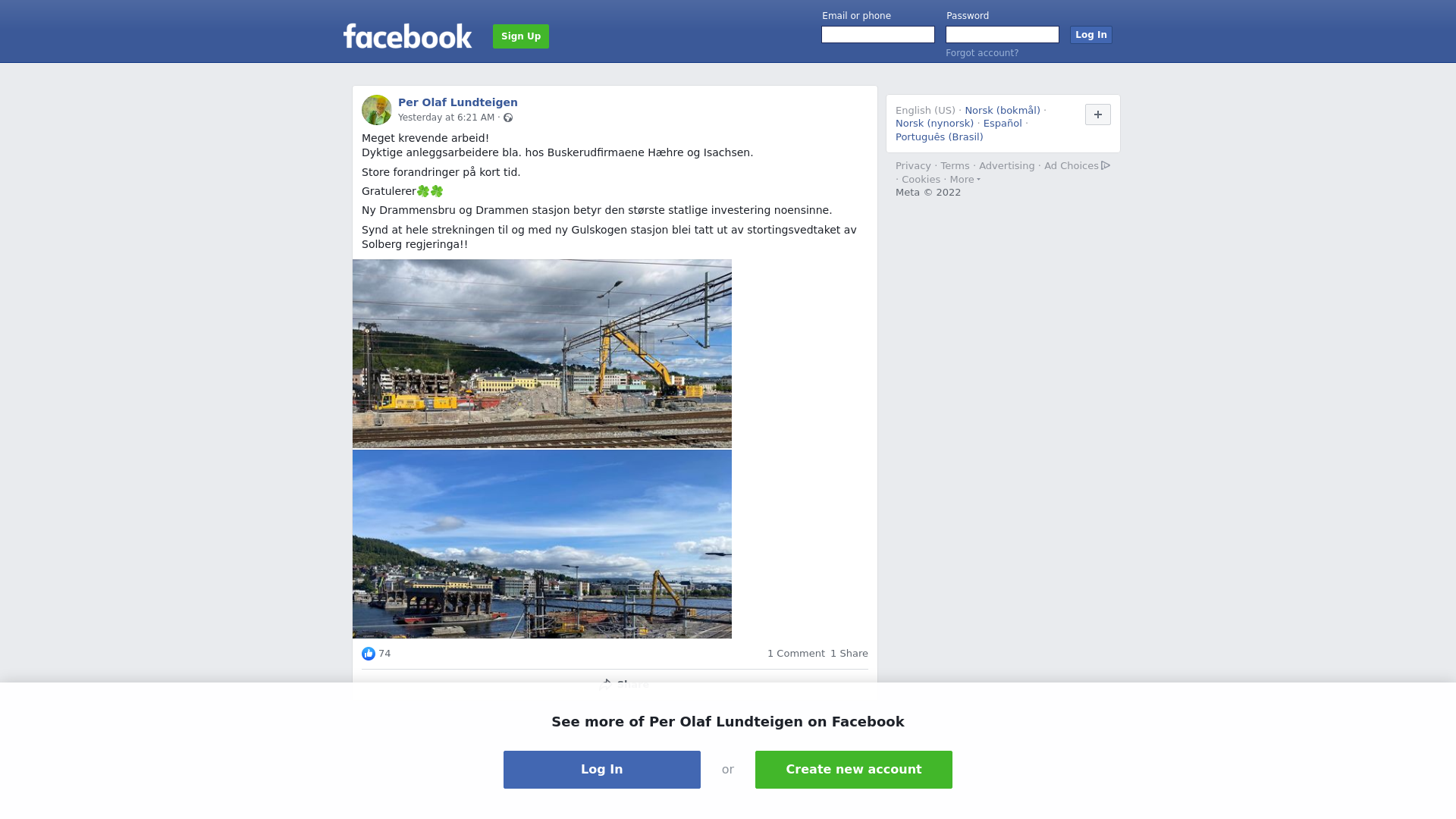Image resolution: width=1456 pixels, height=819 pixels.
Task: Click the public globe privacy icon
Action: coord(508,118)
